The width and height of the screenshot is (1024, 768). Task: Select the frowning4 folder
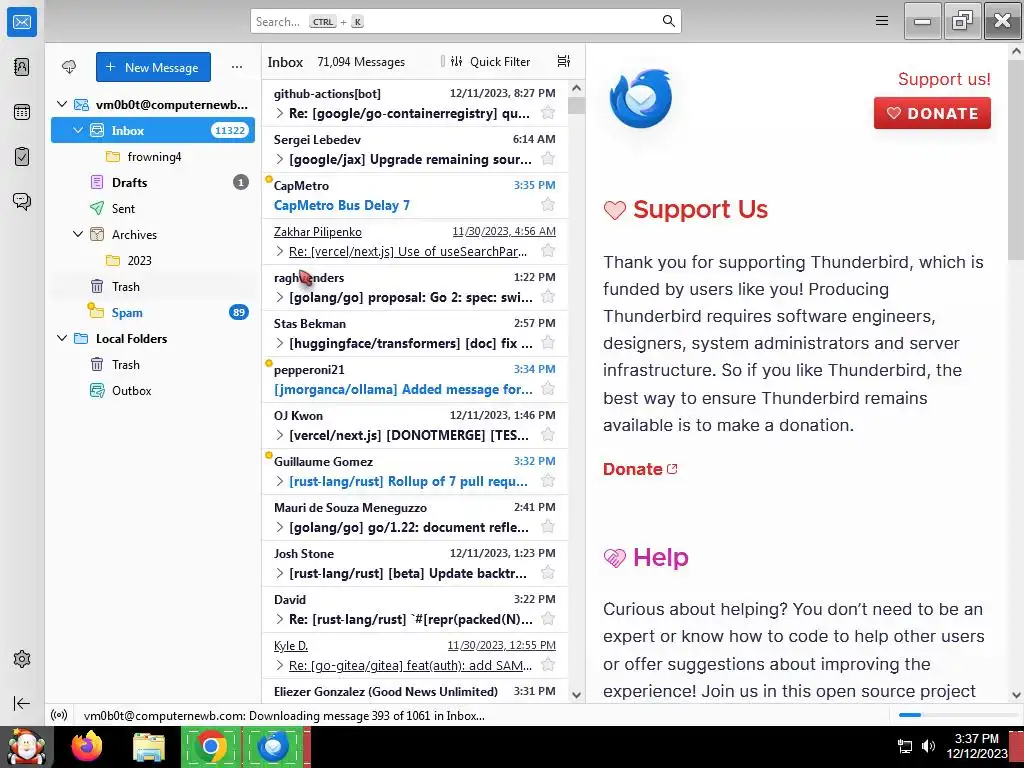(153, 157)
